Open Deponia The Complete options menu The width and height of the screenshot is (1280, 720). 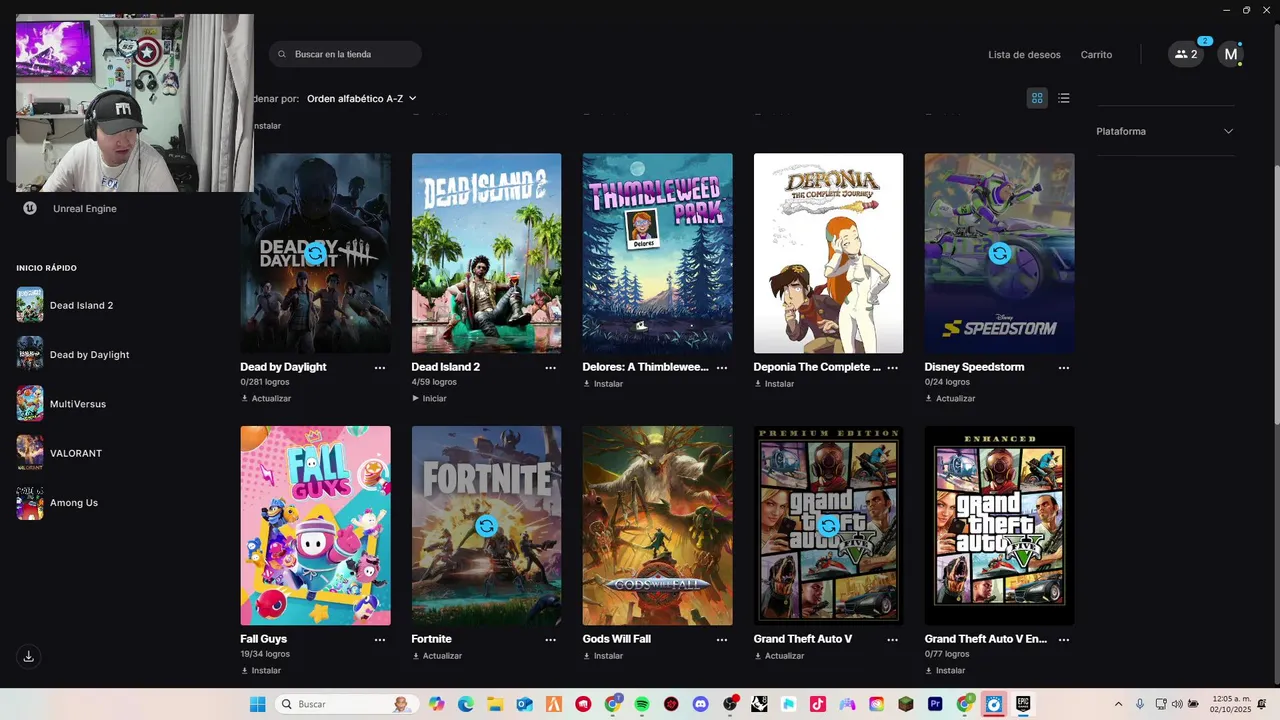[893, 368]
